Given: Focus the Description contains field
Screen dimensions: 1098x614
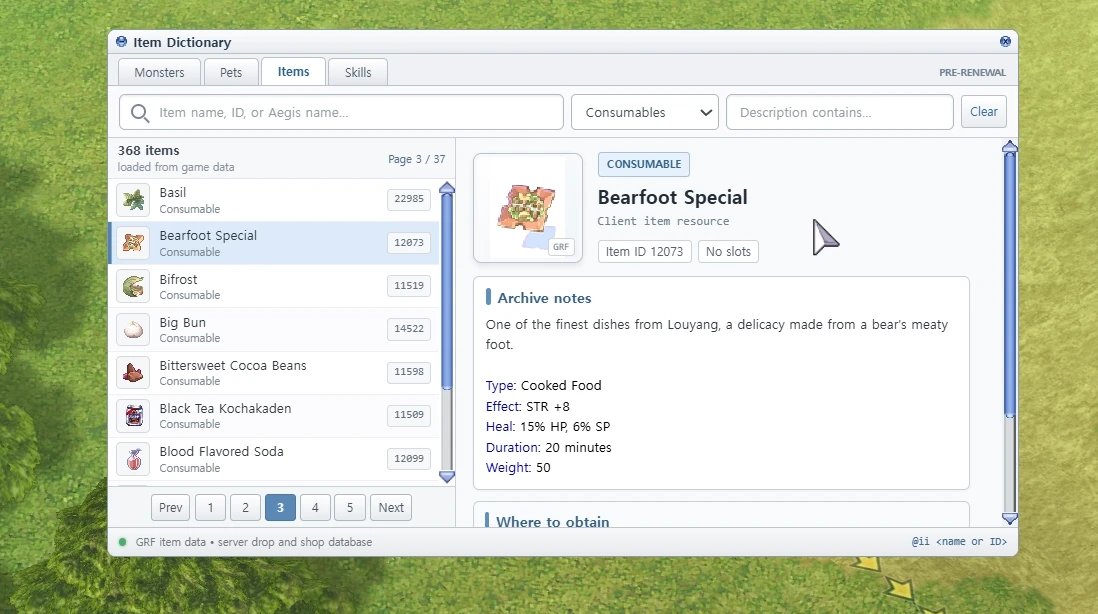Looking at the screenshot, I should tap(840, 112).
